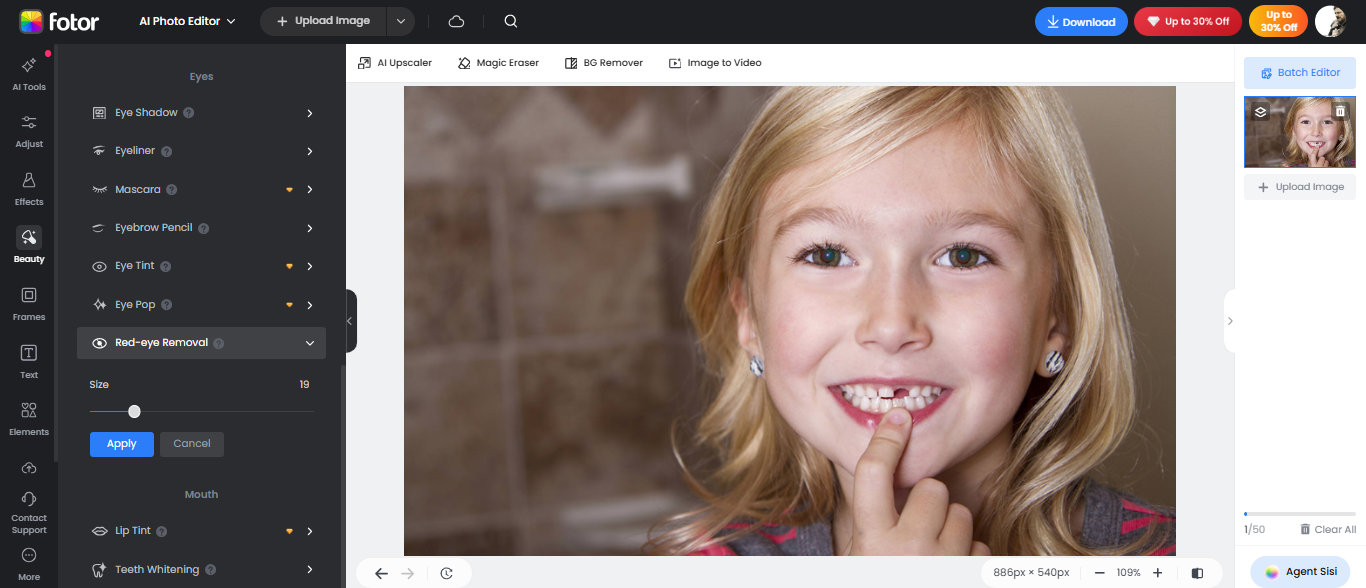Click the red Up to 30% Off button
This screenshot has height=588, width=1366.
(1188, 22)
